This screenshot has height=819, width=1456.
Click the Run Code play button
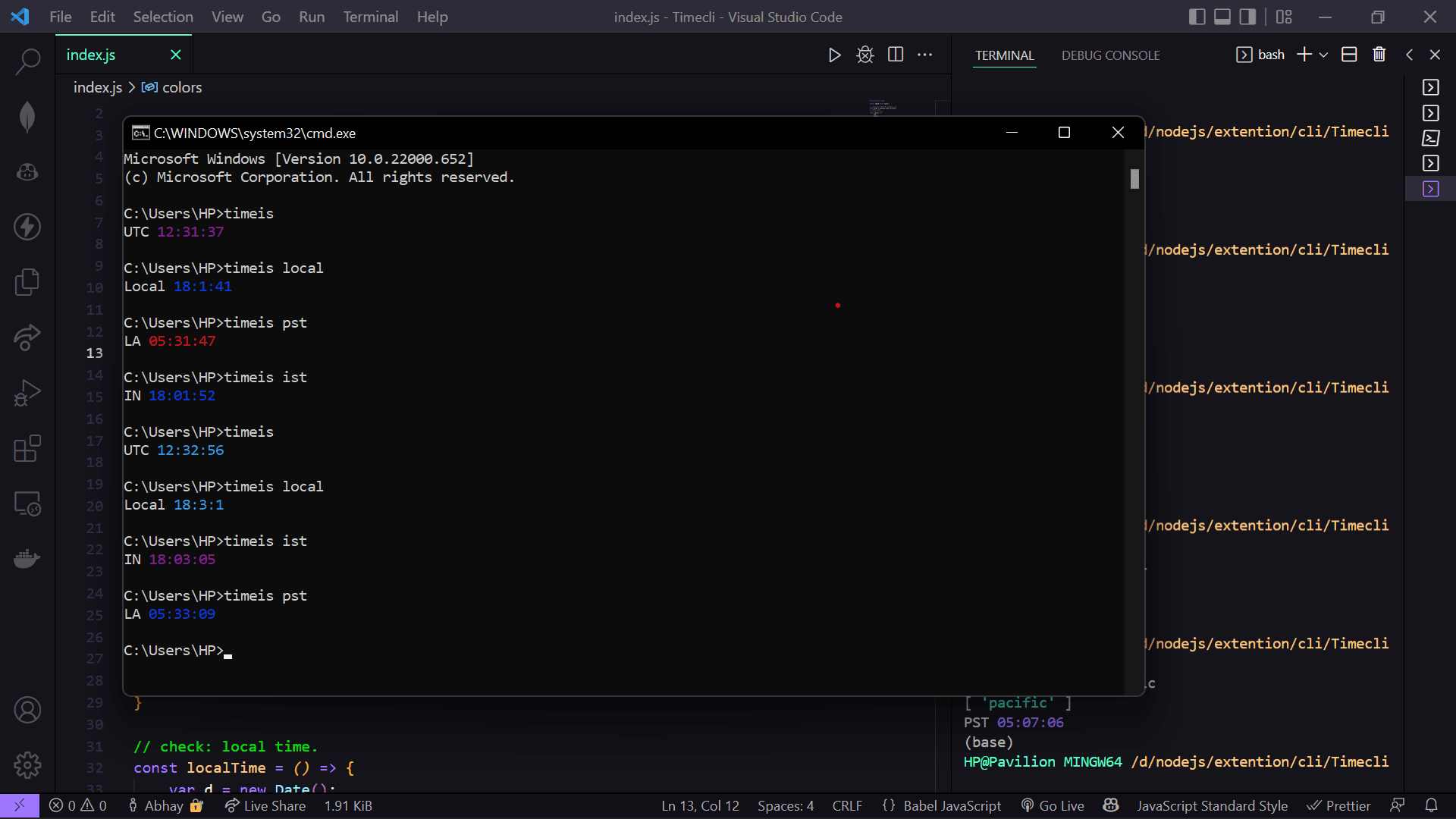click(x=834, y=55)
